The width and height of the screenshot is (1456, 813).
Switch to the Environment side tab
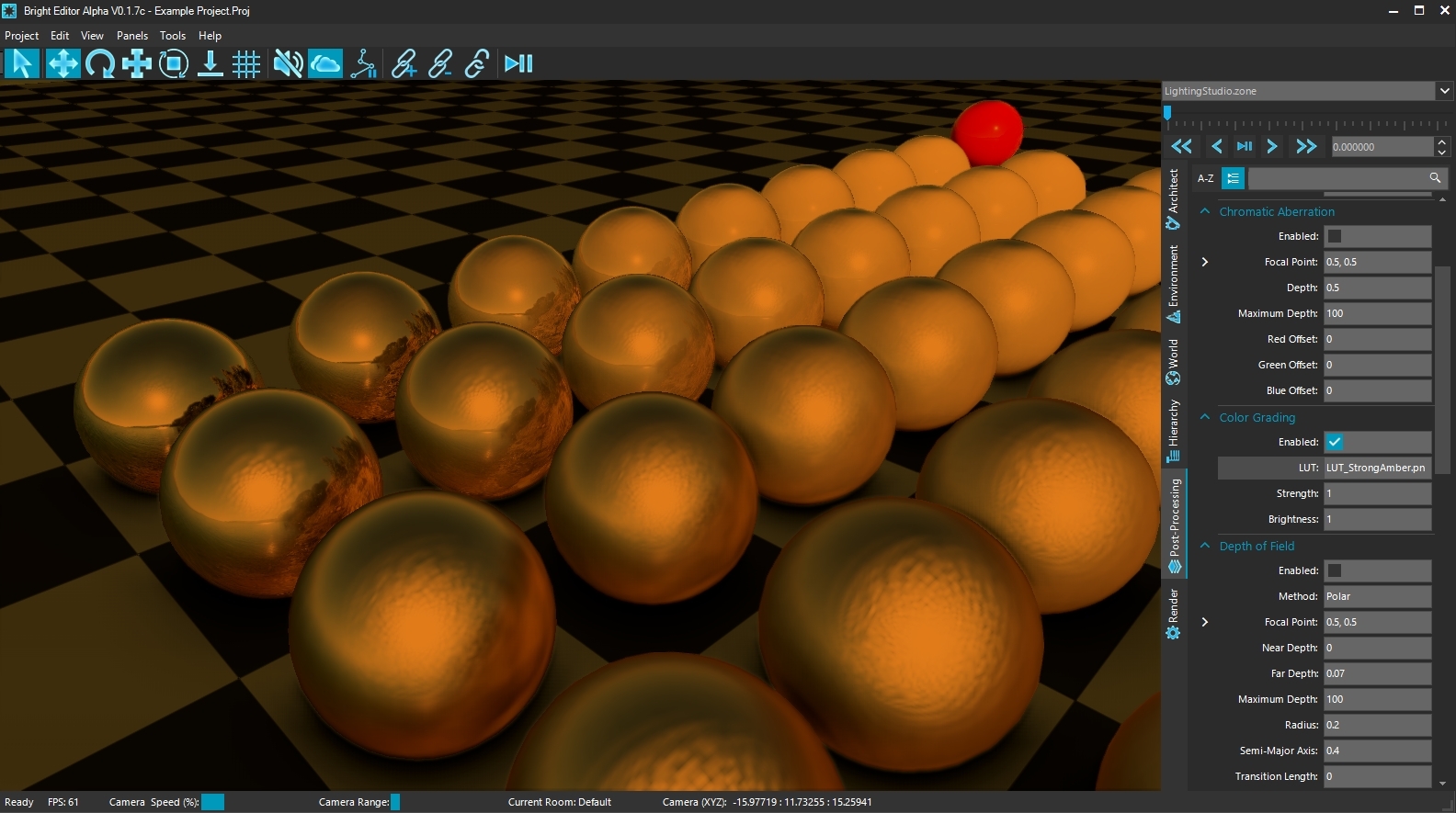[x=1173, y=284]
